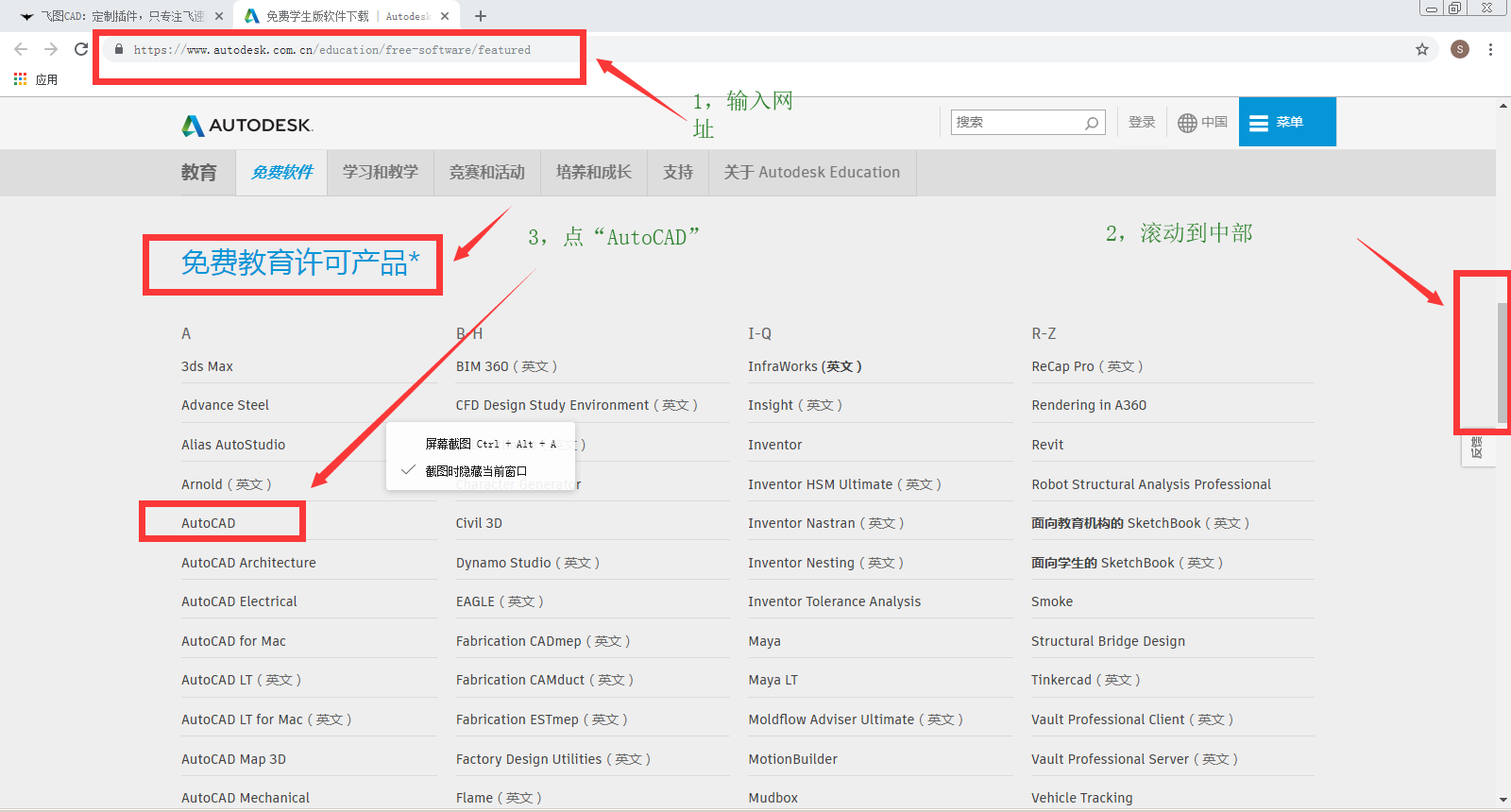Viewport: 1511px width, 812px height.
Task: Open 关于 Autodesk Education tab
Action: click(812, 172)
